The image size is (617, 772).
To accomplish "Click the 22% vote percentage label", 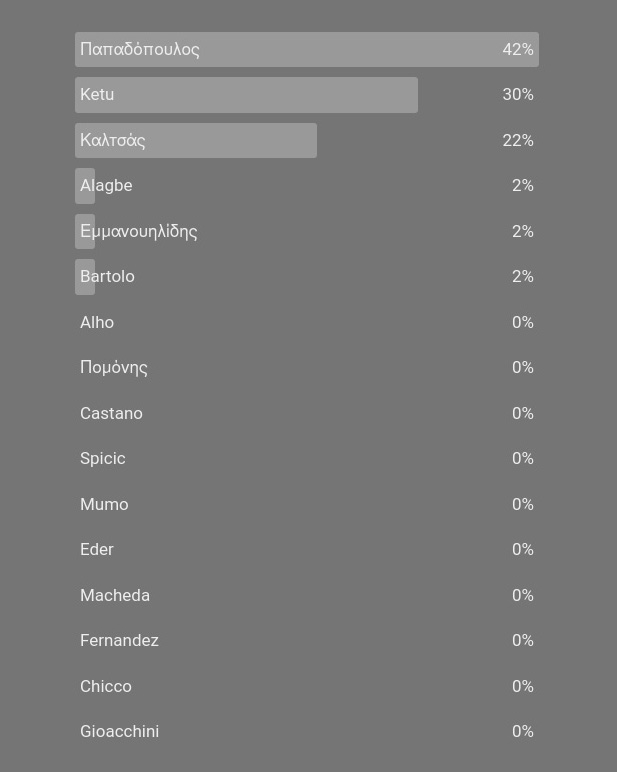I will click(x=518, y=141).
